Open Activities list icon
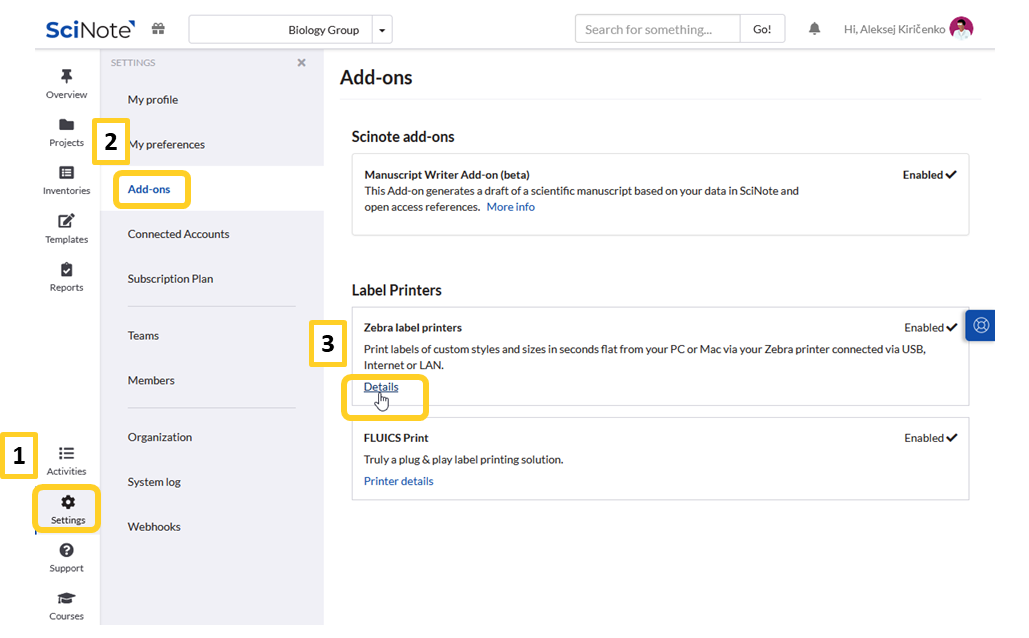This screenshot has height=638, width=1029. pos(66,454)
